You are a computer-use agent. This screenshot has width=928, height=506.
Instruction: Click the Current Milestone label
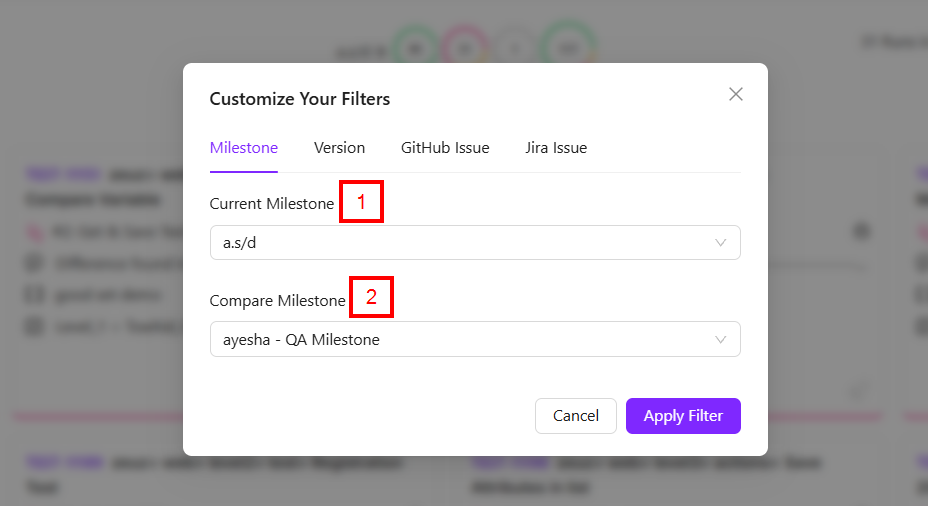click(271, 204)
